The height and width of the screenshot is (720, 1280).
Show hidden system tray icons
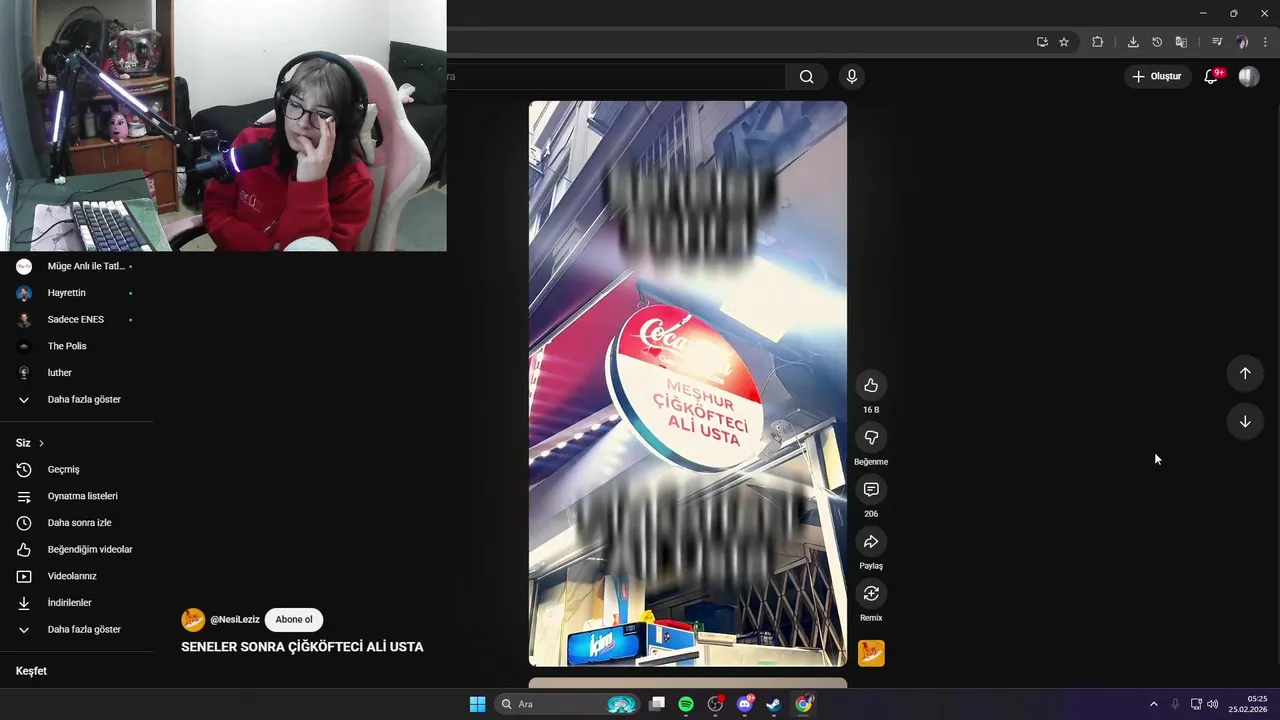point(1153,704)
